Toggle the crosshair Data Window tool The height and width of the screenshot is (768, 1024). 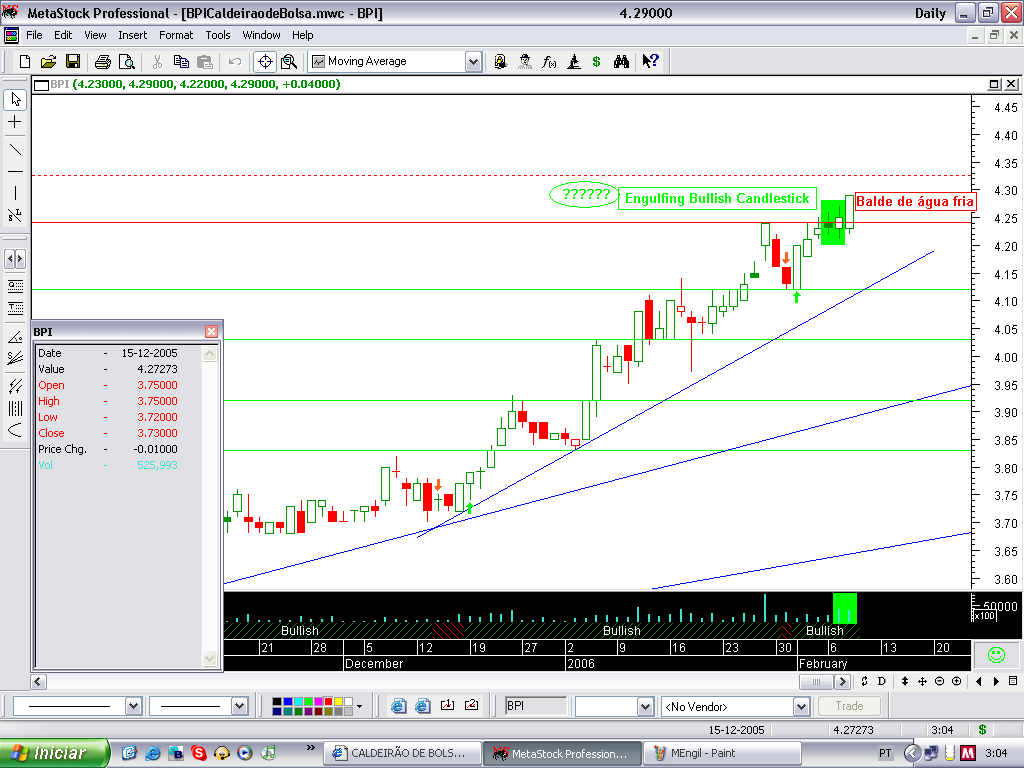tap(265, 61)
